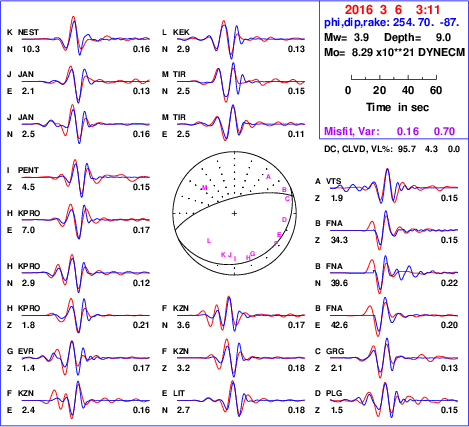469x427 pixels.
Task: Click the center cross of the focal mechanism
Action: pyautogui.click(x=234, y=213)
